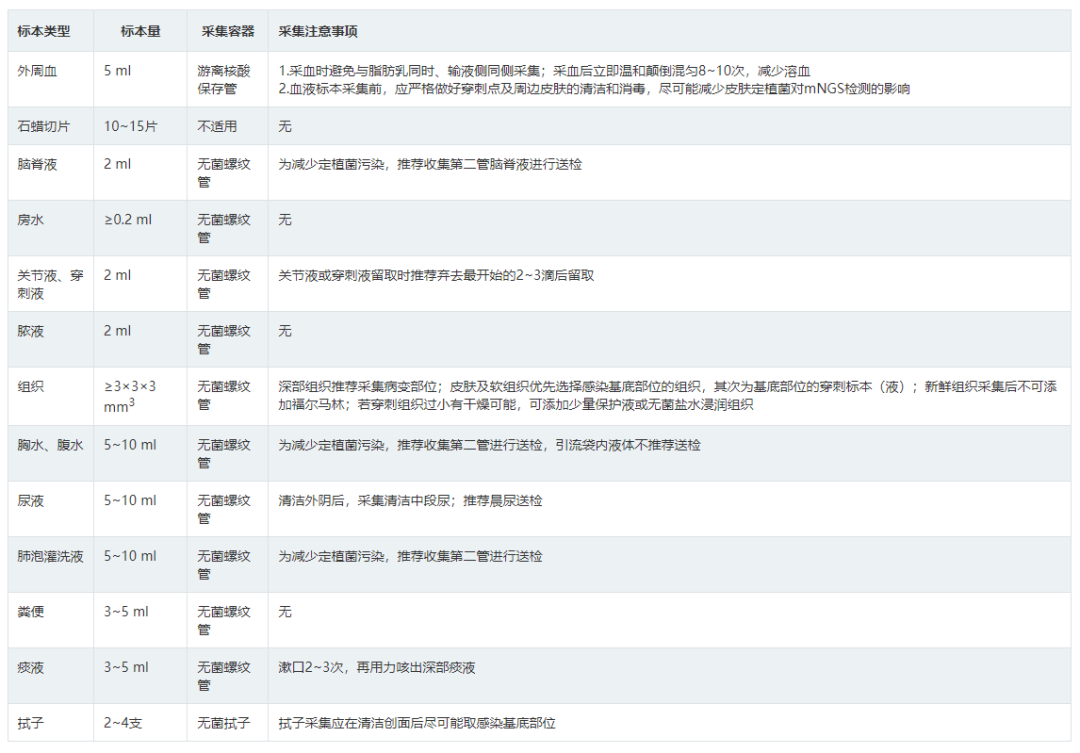Select the "标本量" column header
1080x753 pixels.
coord(140,31)
